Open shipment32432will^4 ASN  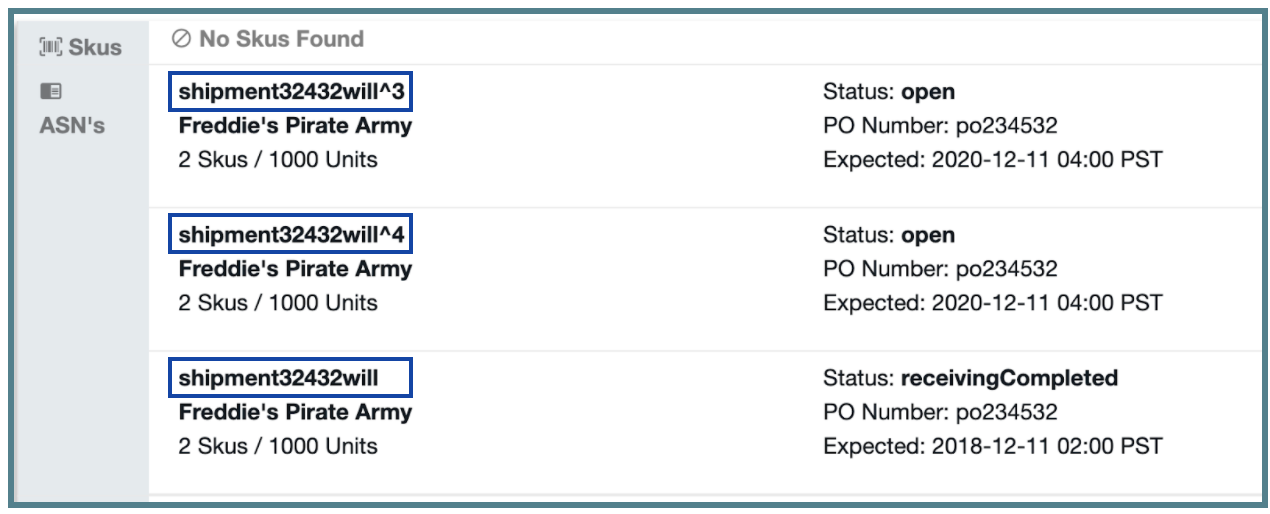(x=292, y=236)
